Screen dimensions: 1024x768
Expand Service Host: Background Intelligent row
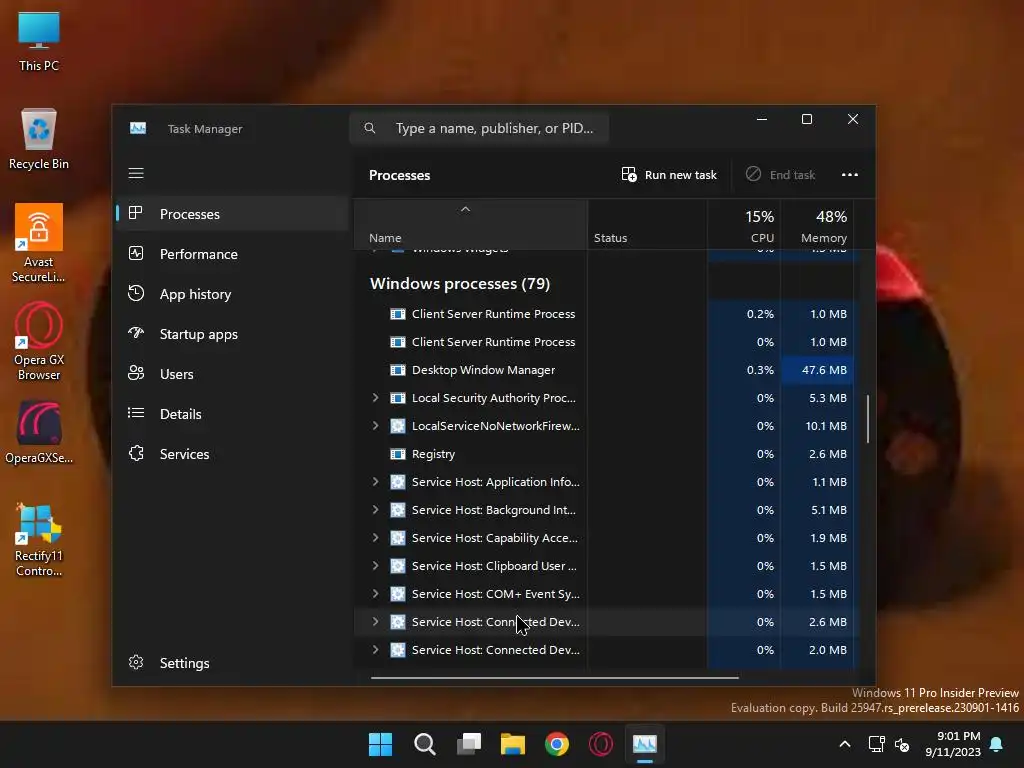[x=376, y=510]
